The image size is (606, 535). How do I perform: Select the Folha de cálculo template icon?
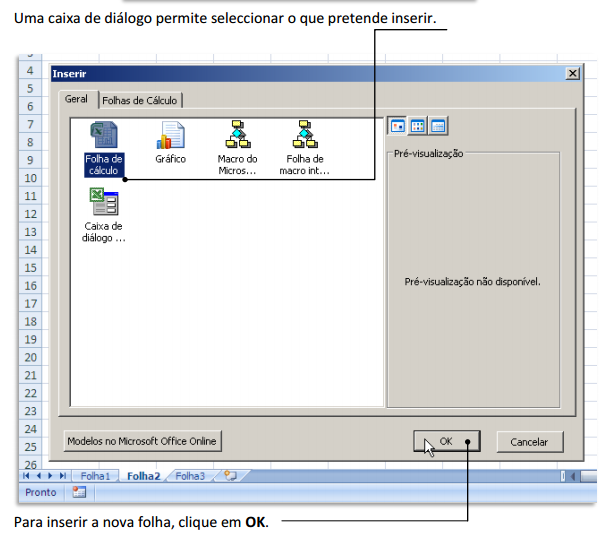click(104, 136)
